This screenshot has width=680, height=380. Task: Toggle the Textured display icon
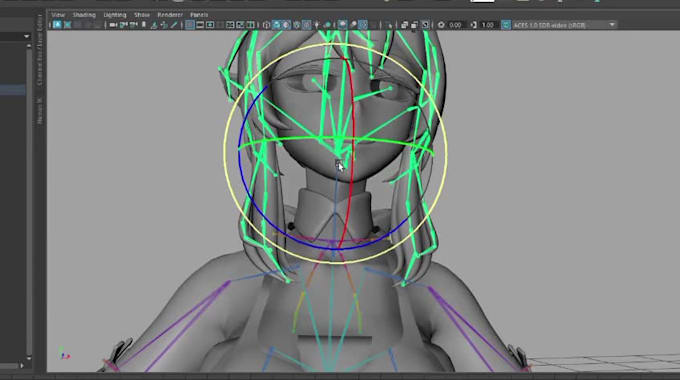[307, 25]
